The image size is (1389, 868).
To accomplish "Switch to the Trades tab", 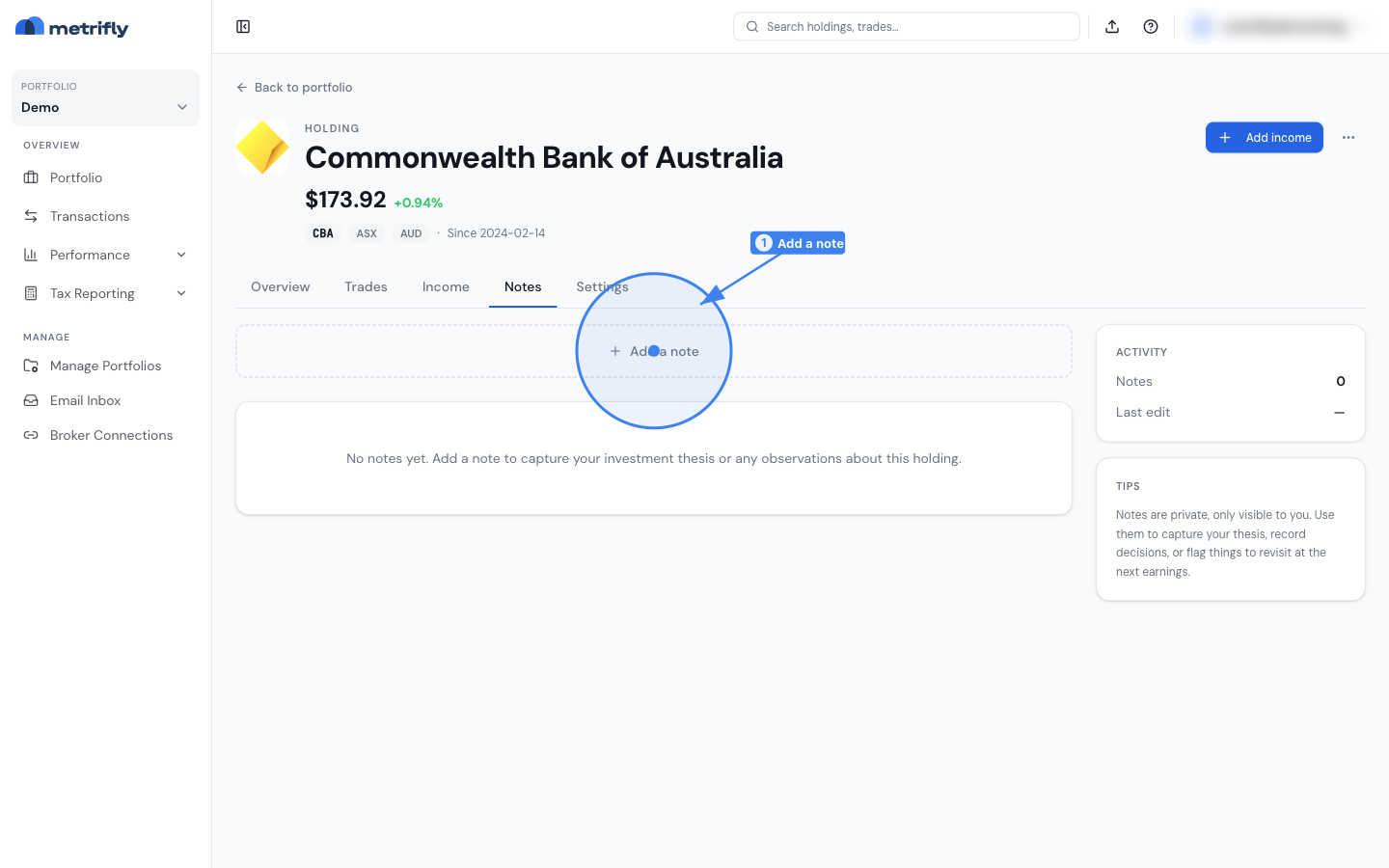I will pyautogui.click(x=366, y=287).
